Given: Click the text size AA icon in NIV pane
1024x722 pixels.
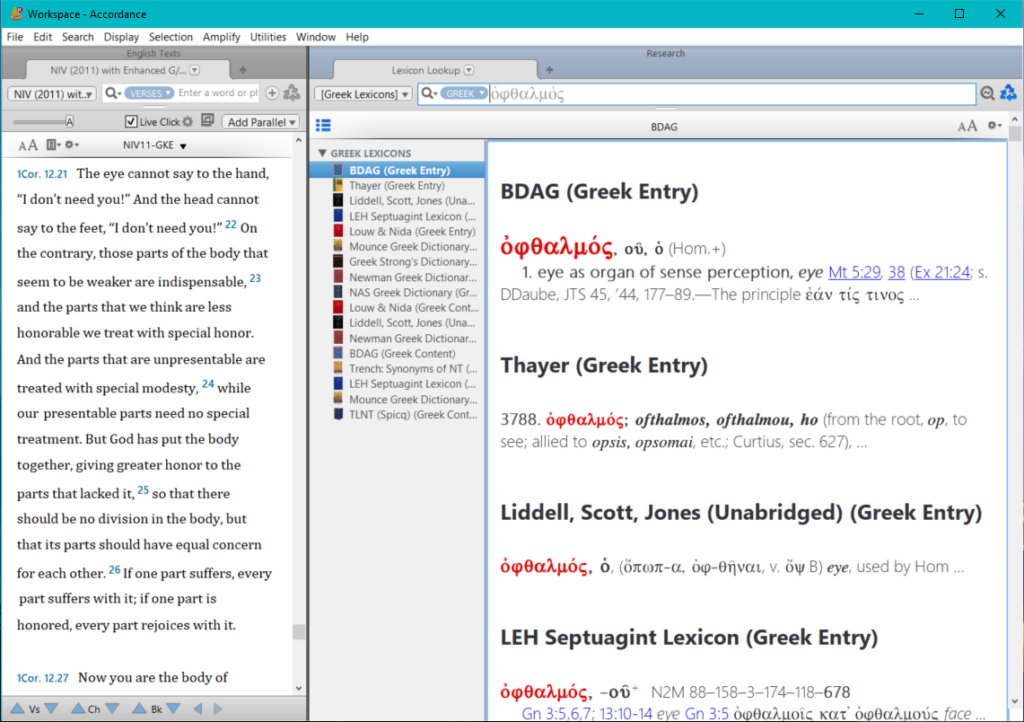Looking at the screenshot, I should point(27,146).
